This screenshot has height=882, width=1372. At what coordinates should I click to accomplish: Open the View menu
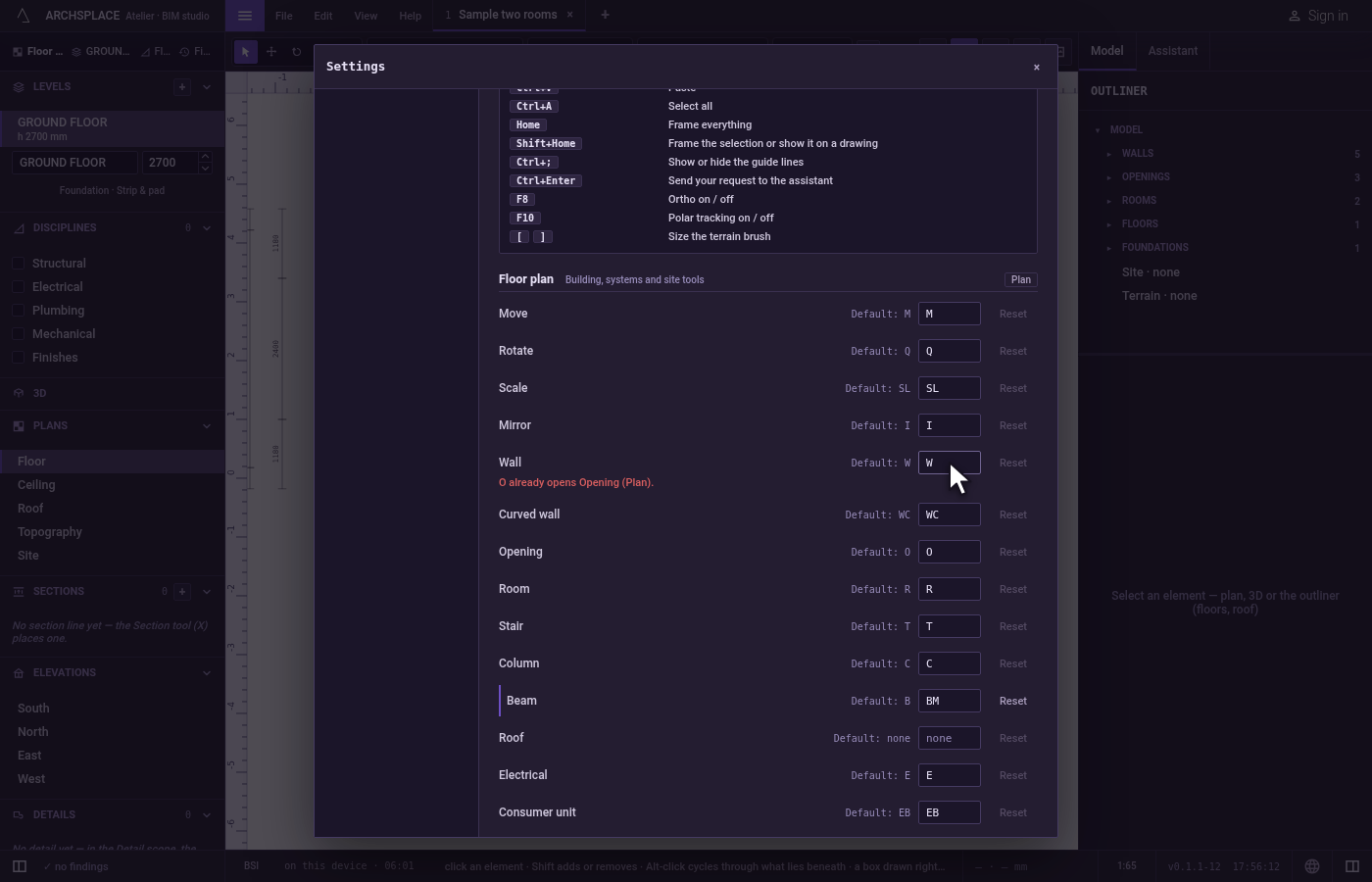366,16
